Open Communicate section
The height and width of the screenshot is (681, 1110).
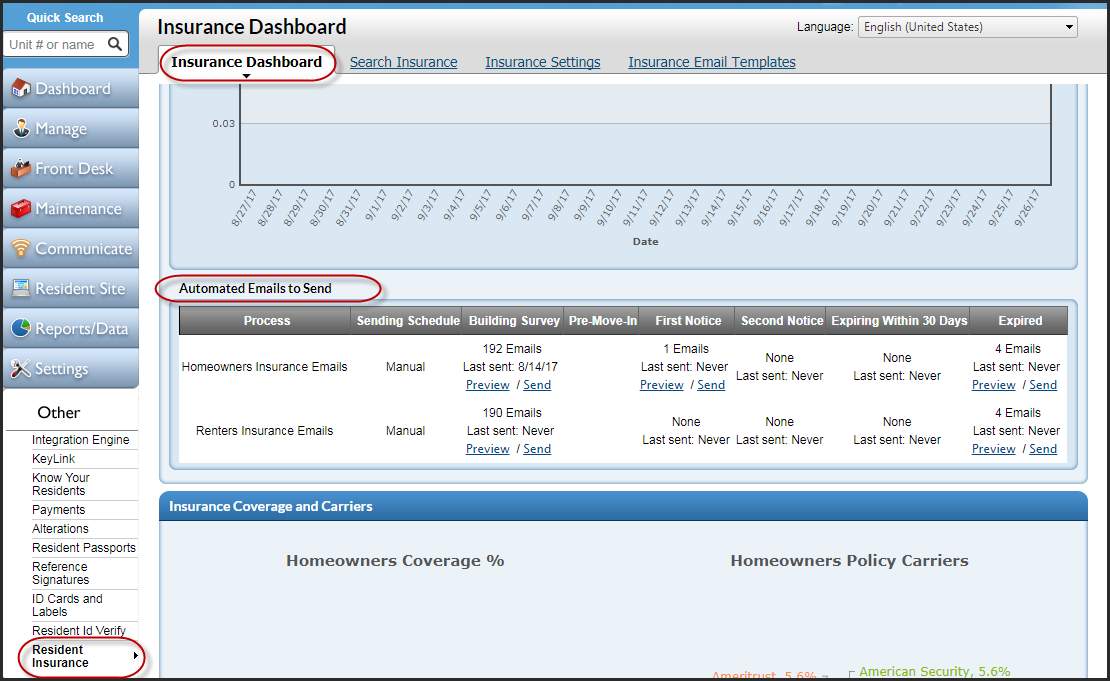71,248
